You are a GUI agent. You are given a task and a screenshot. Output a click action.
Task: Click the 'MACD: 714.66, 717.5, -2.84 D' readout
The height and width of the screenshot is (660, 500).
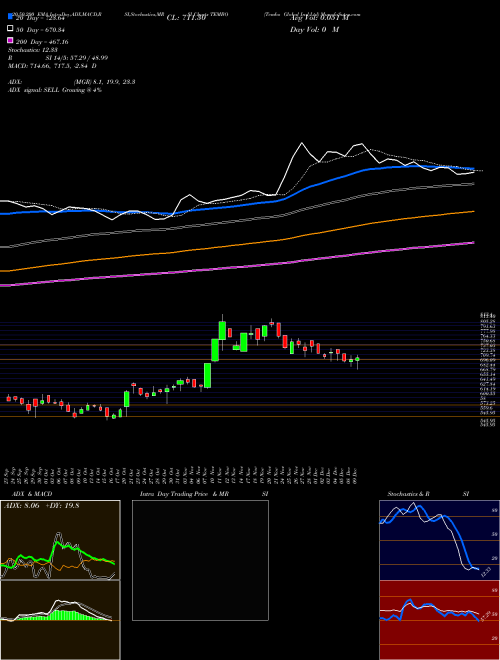coord(52,66)
